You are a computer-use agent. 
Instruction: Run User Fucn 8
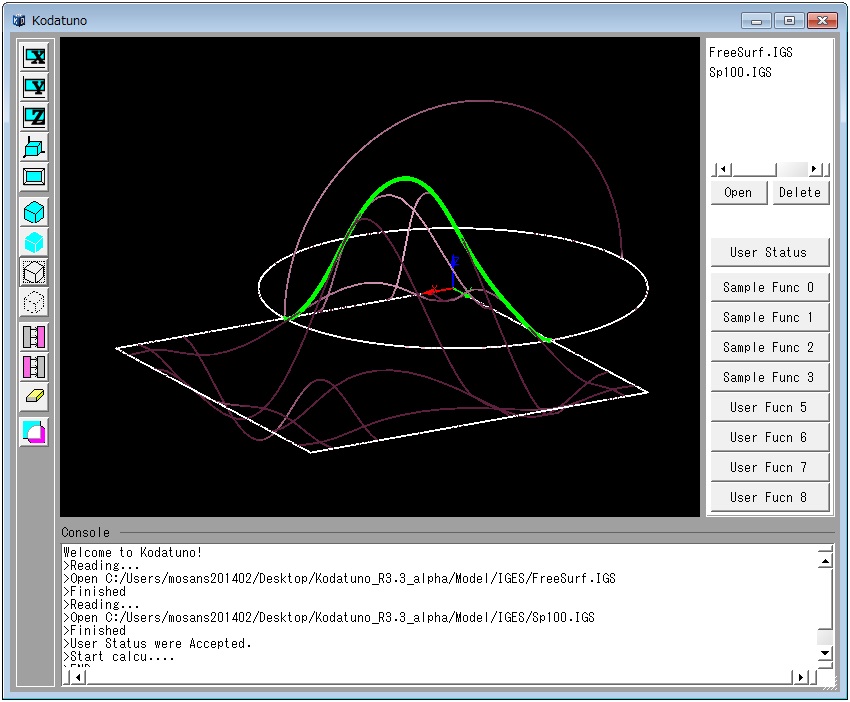(x=769, y=498)
